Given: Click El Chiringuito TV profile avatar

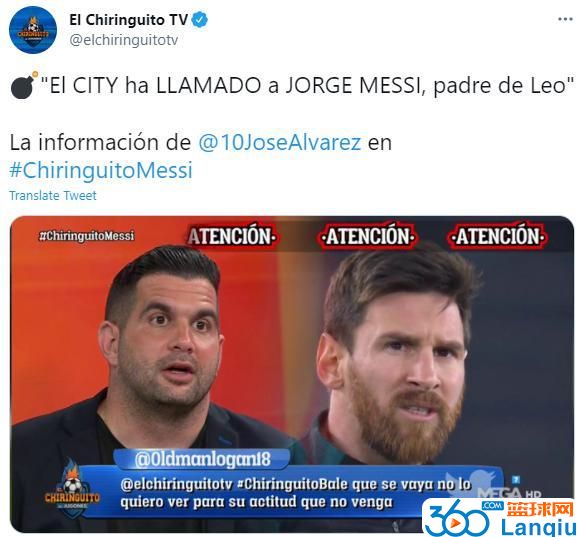Looking at the screenshot, I should pos(33,30).
